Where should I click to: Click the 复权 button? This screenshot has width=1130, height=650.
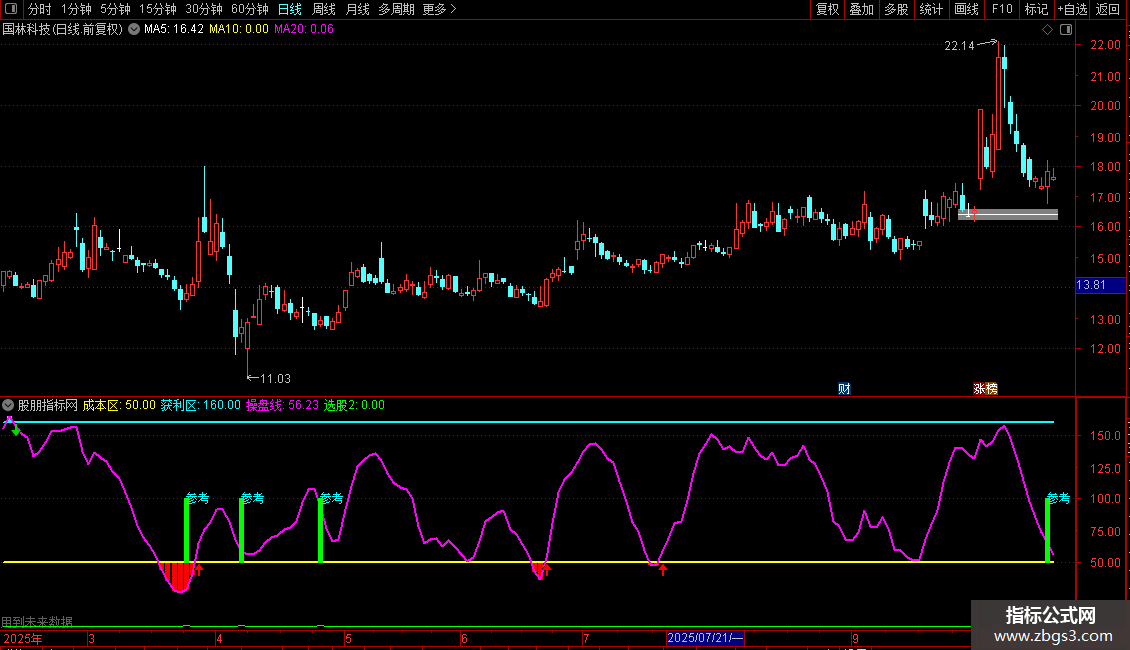[x=828, y=9]
